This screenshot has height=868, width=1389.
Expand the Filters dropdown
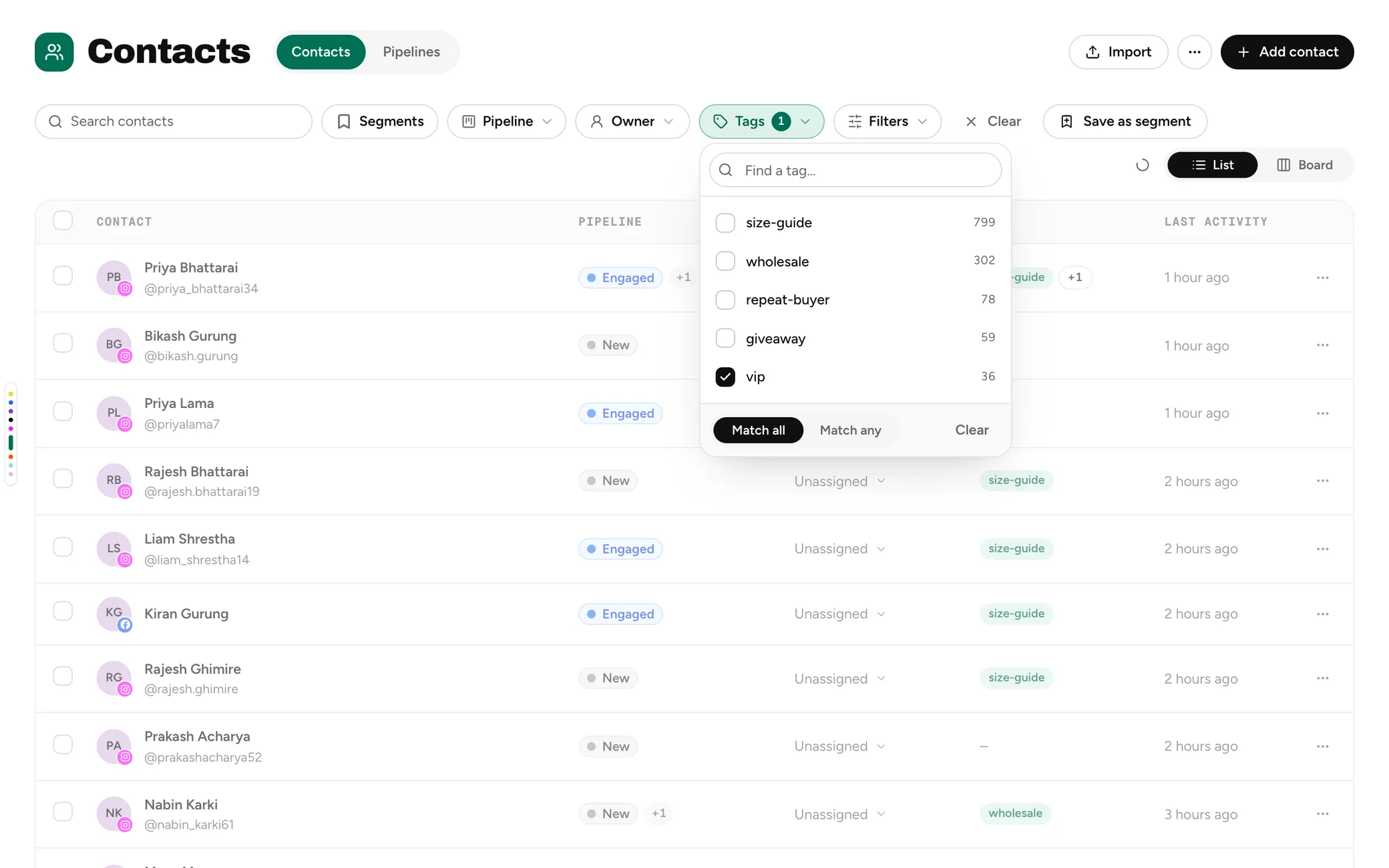pyautogui.click(x=887, y=122)
